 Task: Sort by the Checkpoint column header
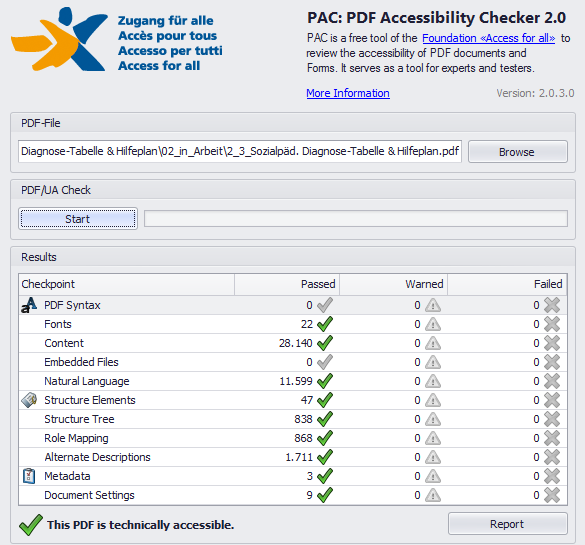pos(126,284)
